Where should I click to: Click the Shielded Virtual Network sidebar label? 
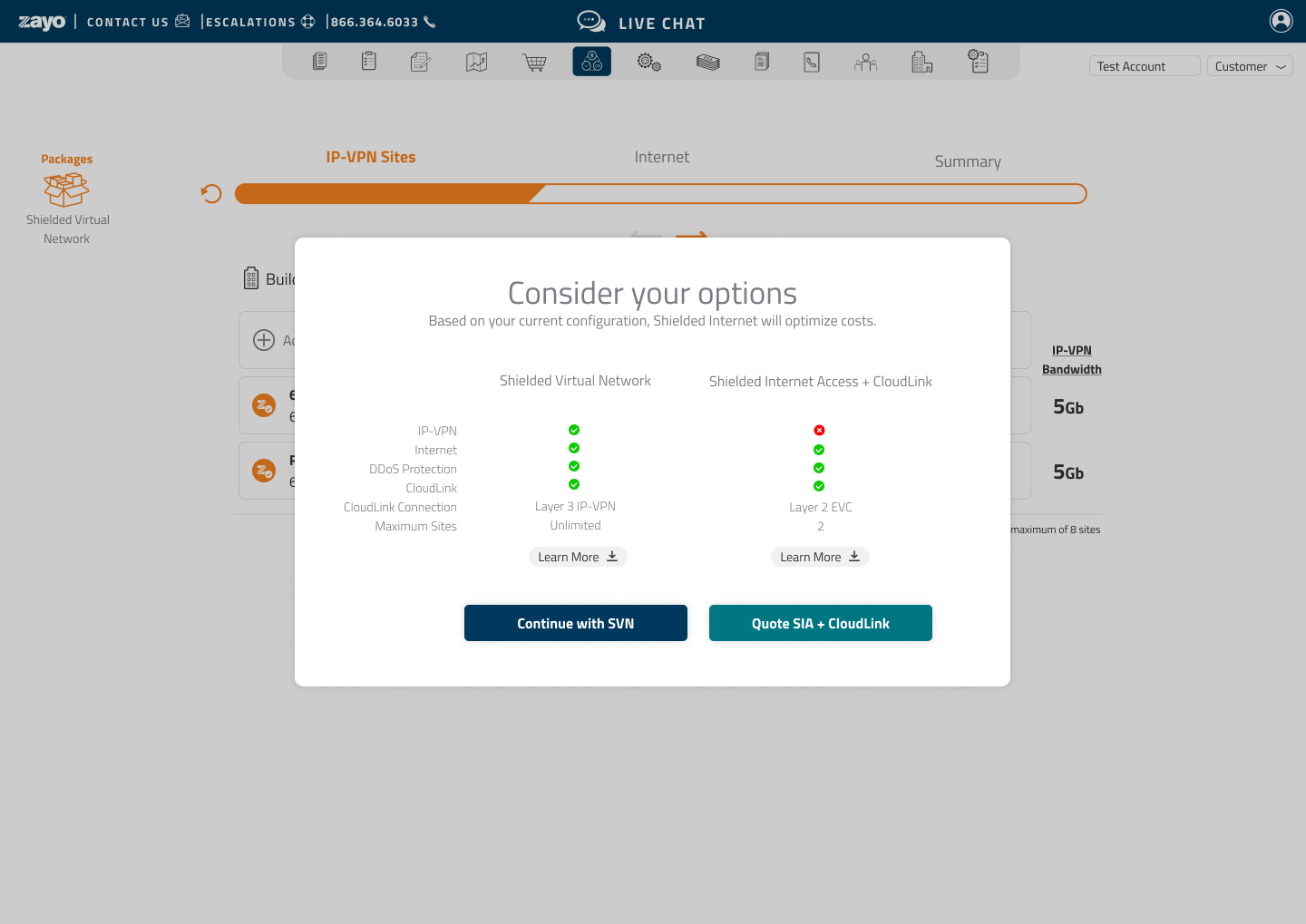tap(67, 229)
